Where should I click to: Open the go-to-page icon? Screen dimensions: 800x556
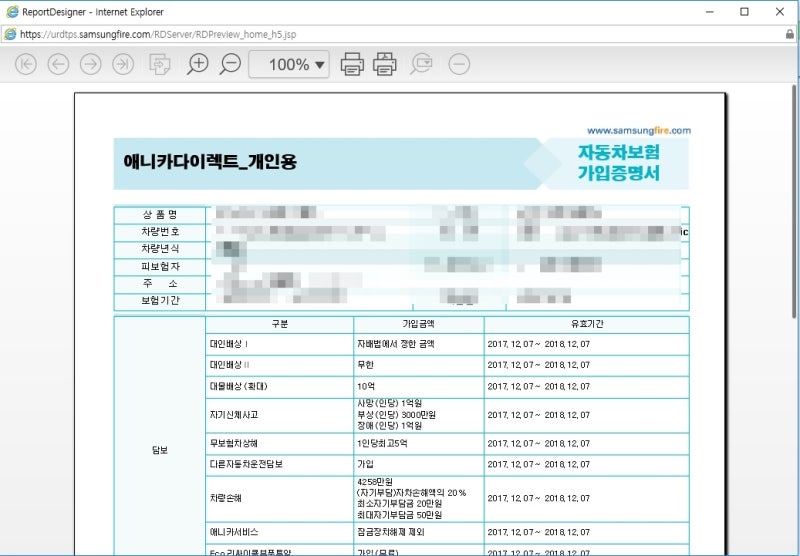pyautogui.click(x=160, y=64)
